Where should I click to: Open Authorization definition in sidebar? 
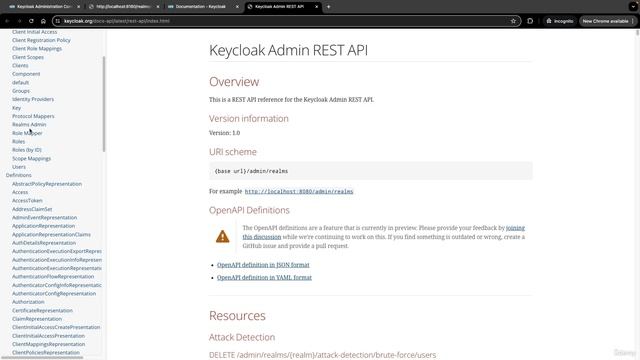coord(28,302)
